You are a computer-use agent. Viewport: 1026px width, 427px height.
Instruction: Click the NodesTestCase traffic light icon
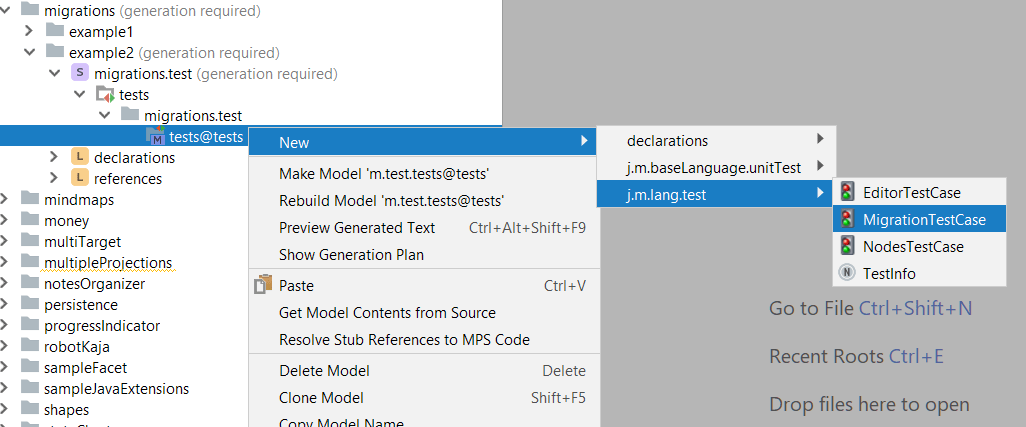847,247
